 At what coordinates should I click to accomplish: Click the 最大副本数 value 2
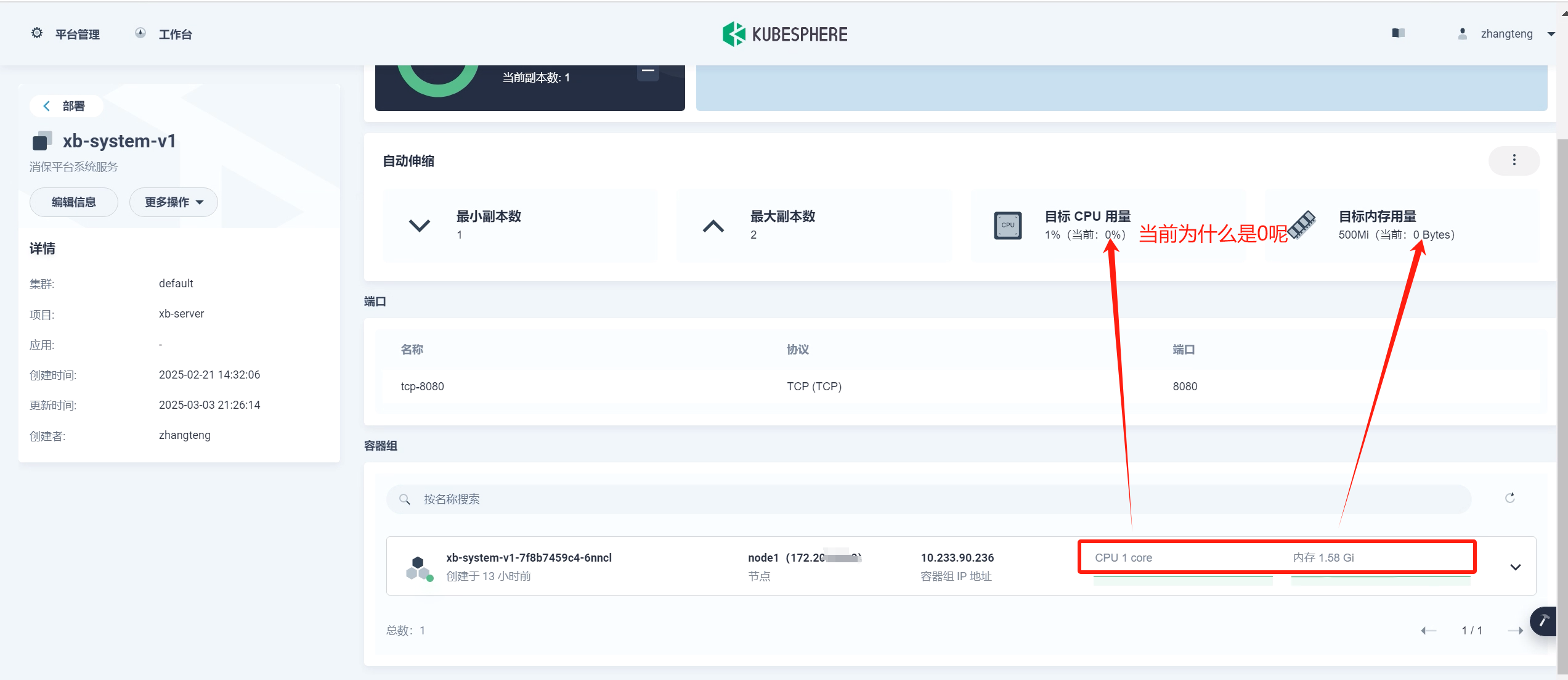pos(754,235)
